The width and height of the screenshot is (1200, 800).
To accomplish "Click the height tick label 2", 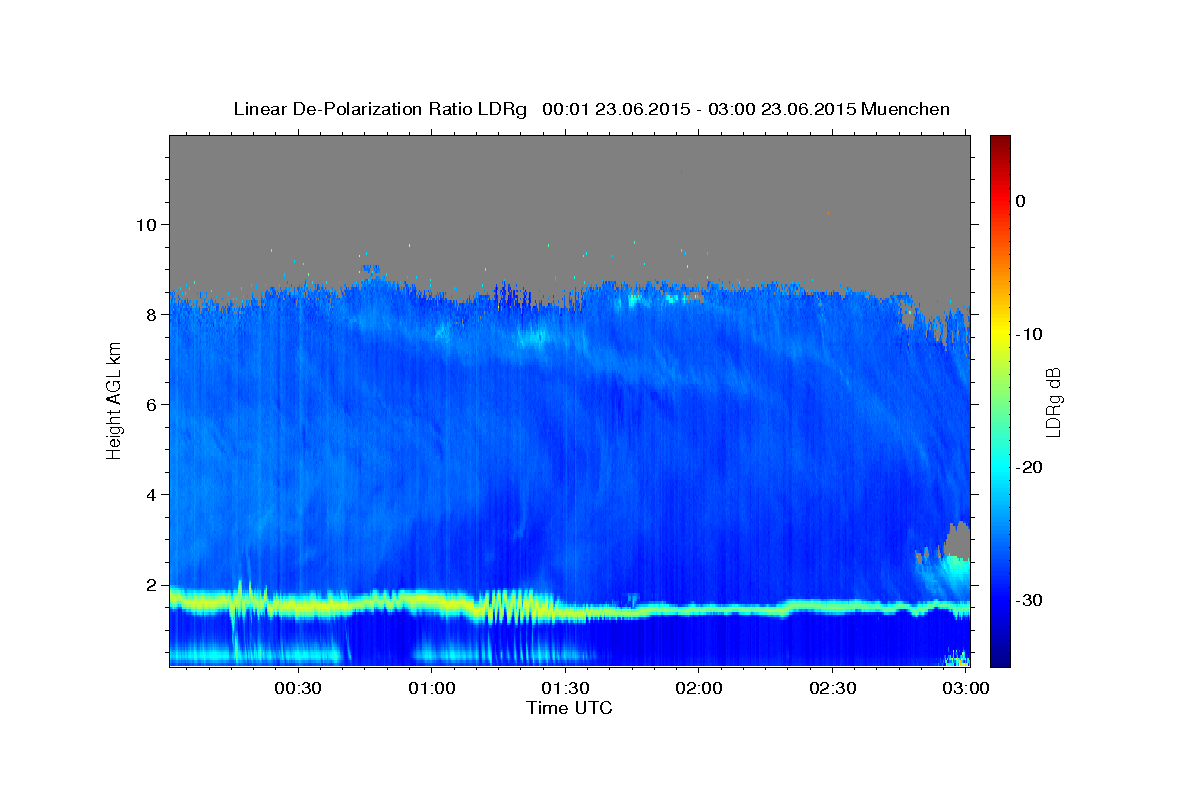I will coord(153,585).
